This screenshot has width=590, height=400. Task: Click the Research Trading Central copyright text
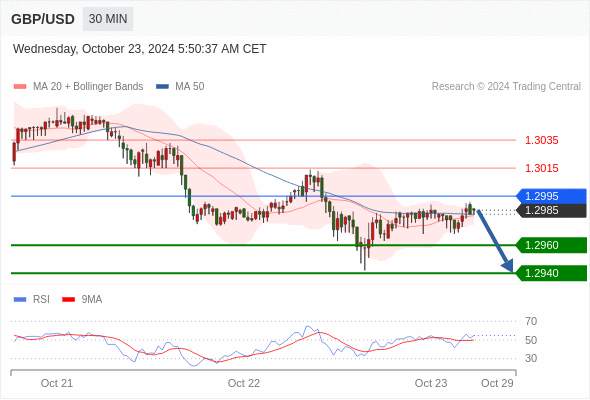point(506,87)
